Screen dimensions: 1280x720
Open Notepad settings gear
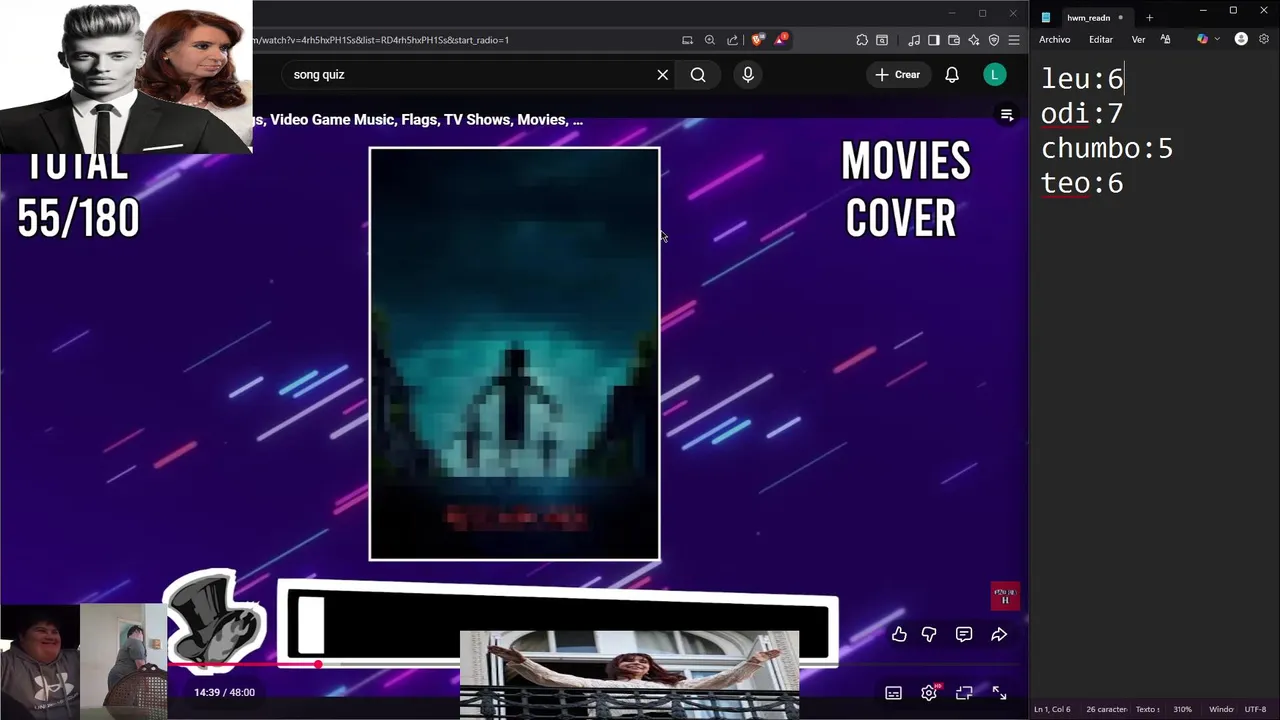[x=1264, y=39]
